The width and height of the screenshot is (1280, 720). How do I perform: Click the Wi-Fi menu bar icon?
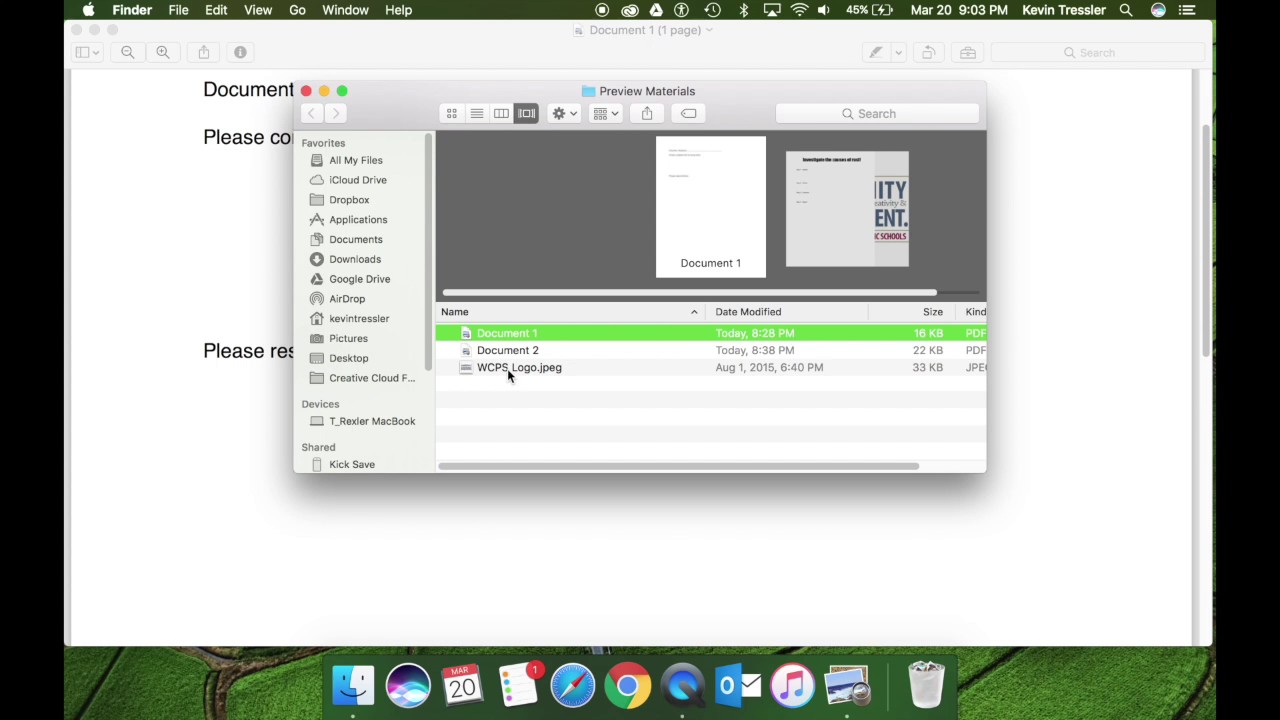click(x=799, y=10)
